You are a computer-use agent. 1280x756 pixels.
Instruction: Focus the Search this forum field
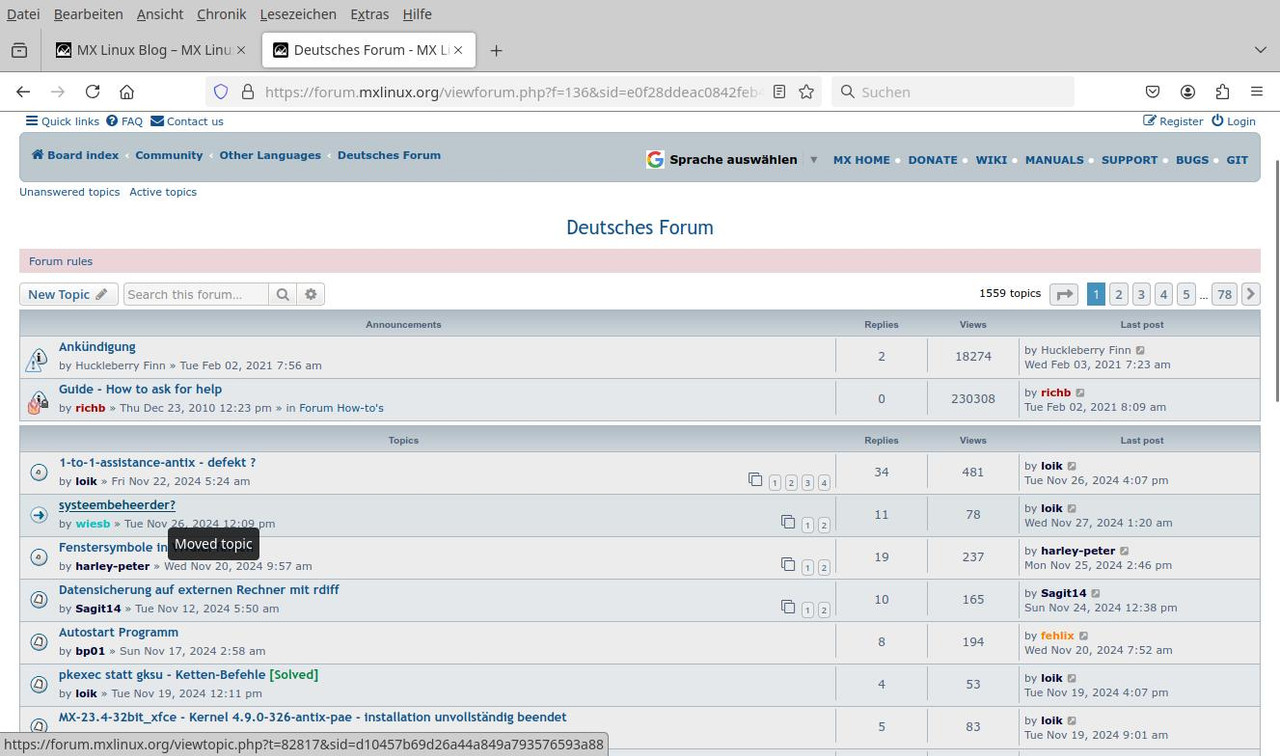click(x=196, y=294)
